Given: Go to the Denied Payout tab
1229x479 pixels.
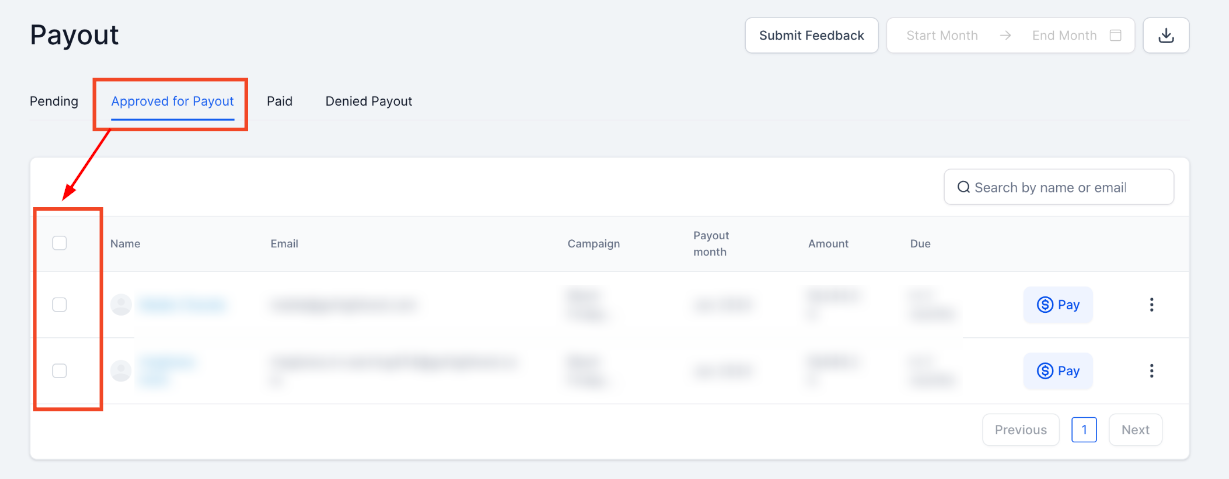Looking at the screenshot, I should click(x=368, y=101).
